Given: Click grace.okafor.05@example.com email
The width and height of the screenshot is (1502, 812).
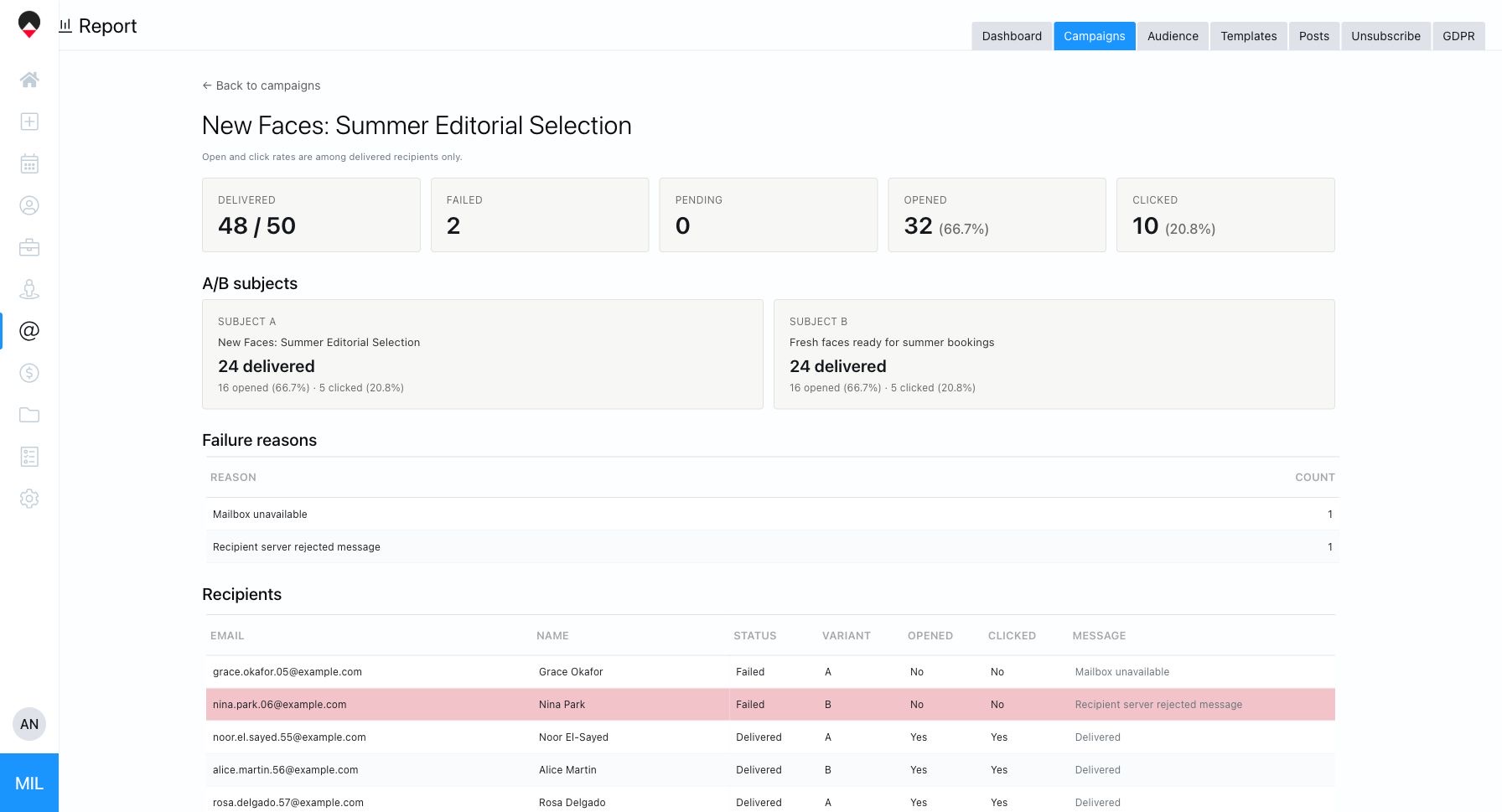Looking at the screenshot, I should coord(287,672).
